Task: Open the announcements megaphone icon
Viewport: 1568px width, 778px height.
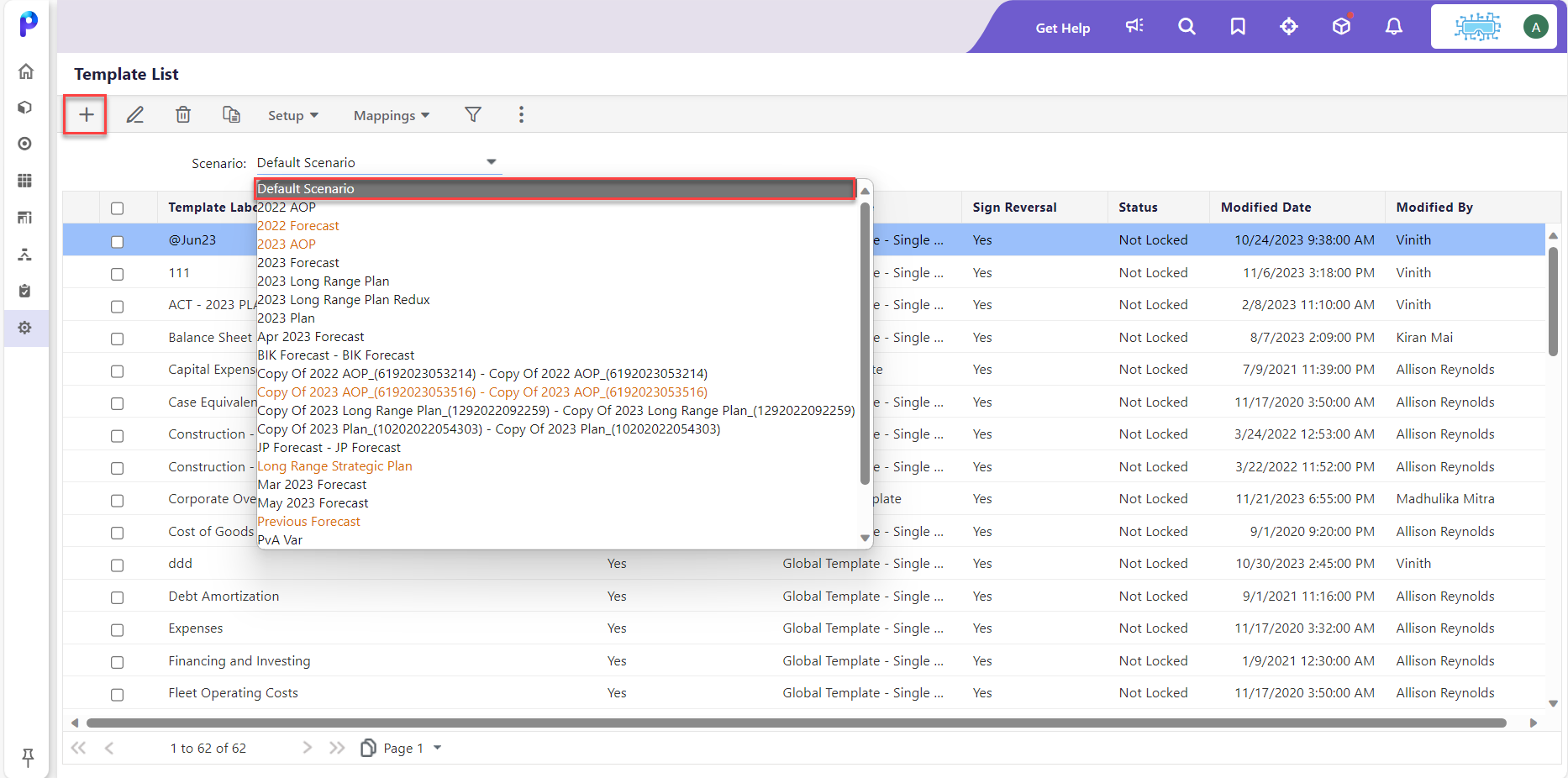Action: (1134, 27)
